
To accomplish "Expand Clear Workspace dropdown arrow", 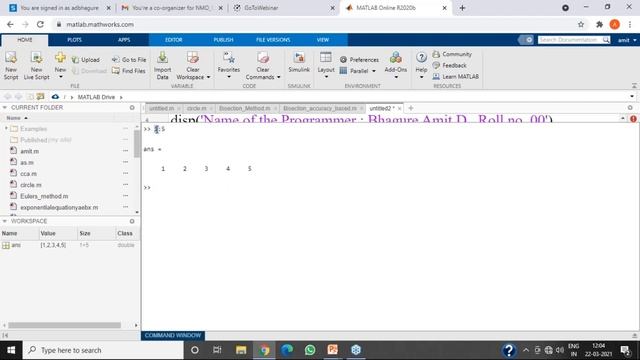I will (x=209, y=77).
